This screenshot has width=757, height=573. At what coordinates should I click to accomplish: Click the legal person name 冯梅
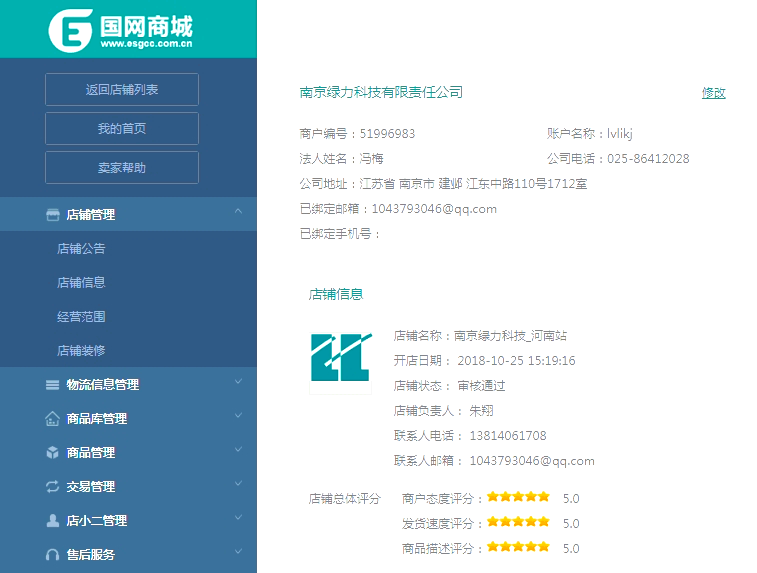click(x=372, y=159)
